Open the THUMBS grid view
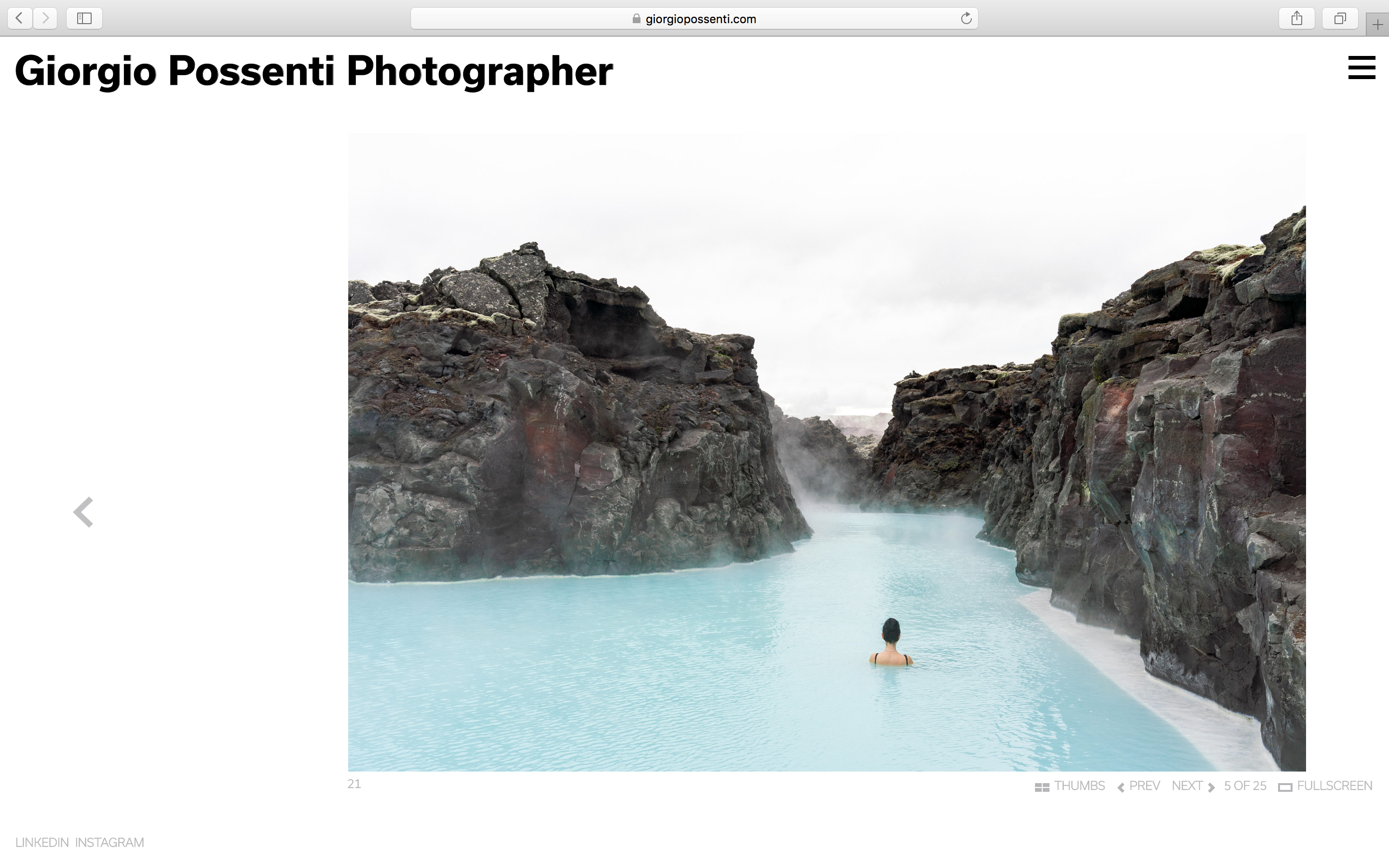 coord(1069,786)
